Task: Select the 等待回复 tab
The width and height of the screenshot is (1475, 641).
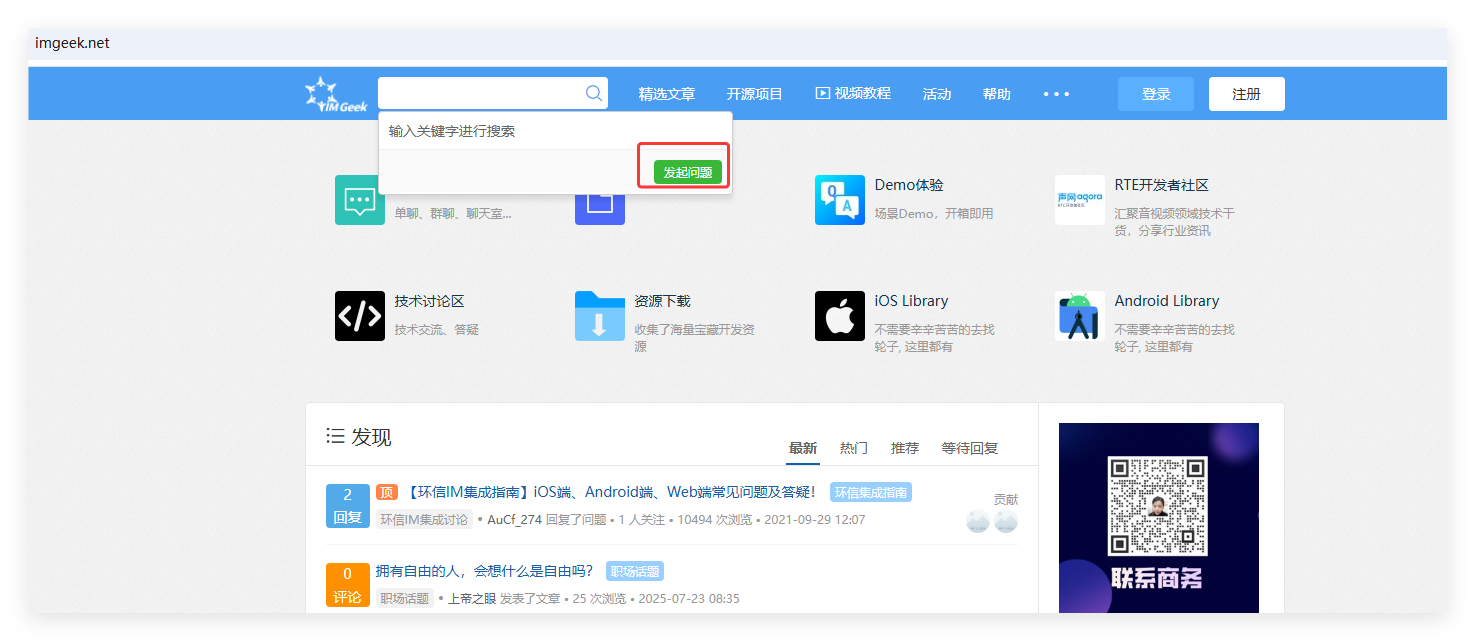Action: 969,448
